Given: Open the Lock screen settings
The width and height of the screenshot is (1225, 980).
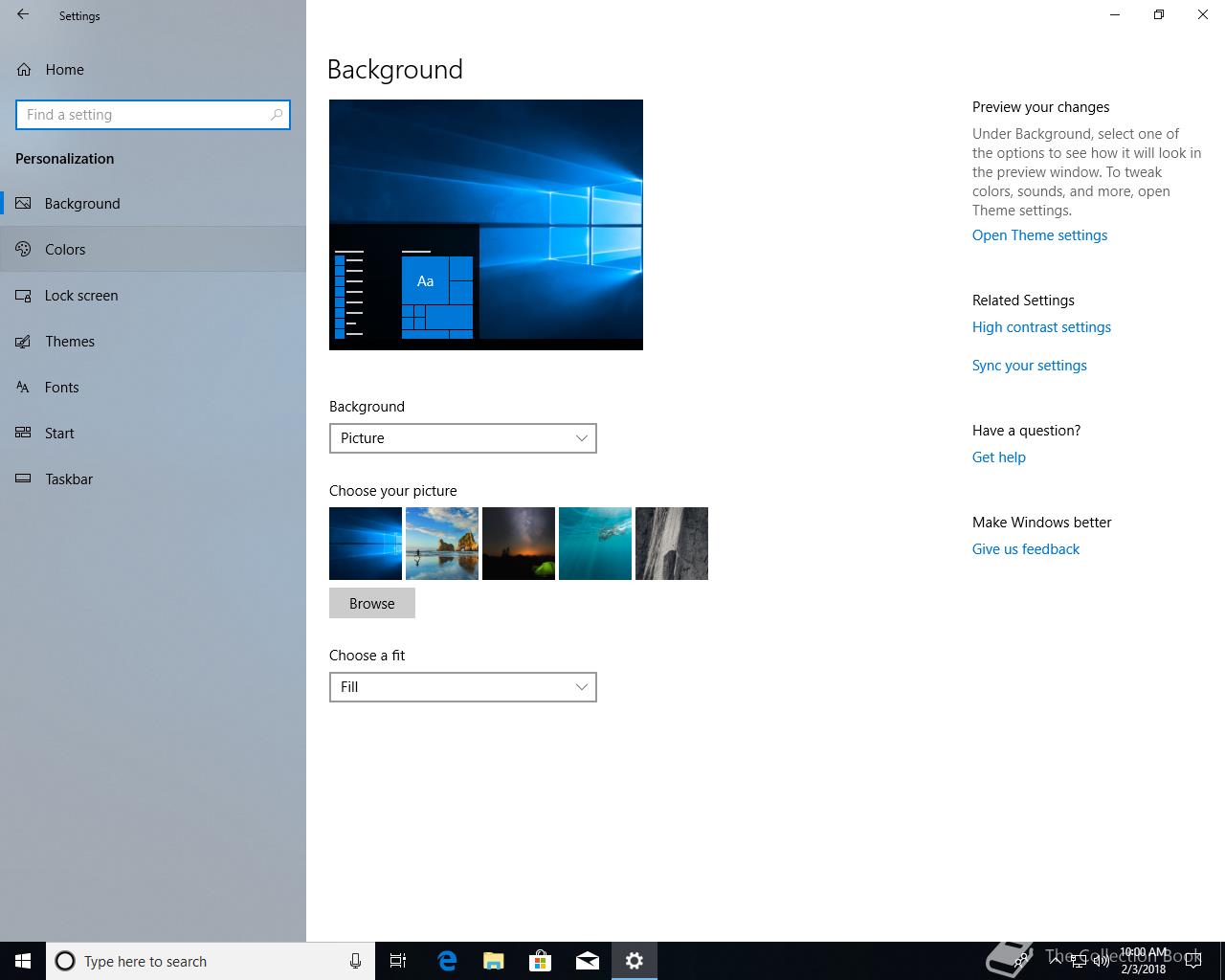Looking at the screenshot, I should (81, 296).
